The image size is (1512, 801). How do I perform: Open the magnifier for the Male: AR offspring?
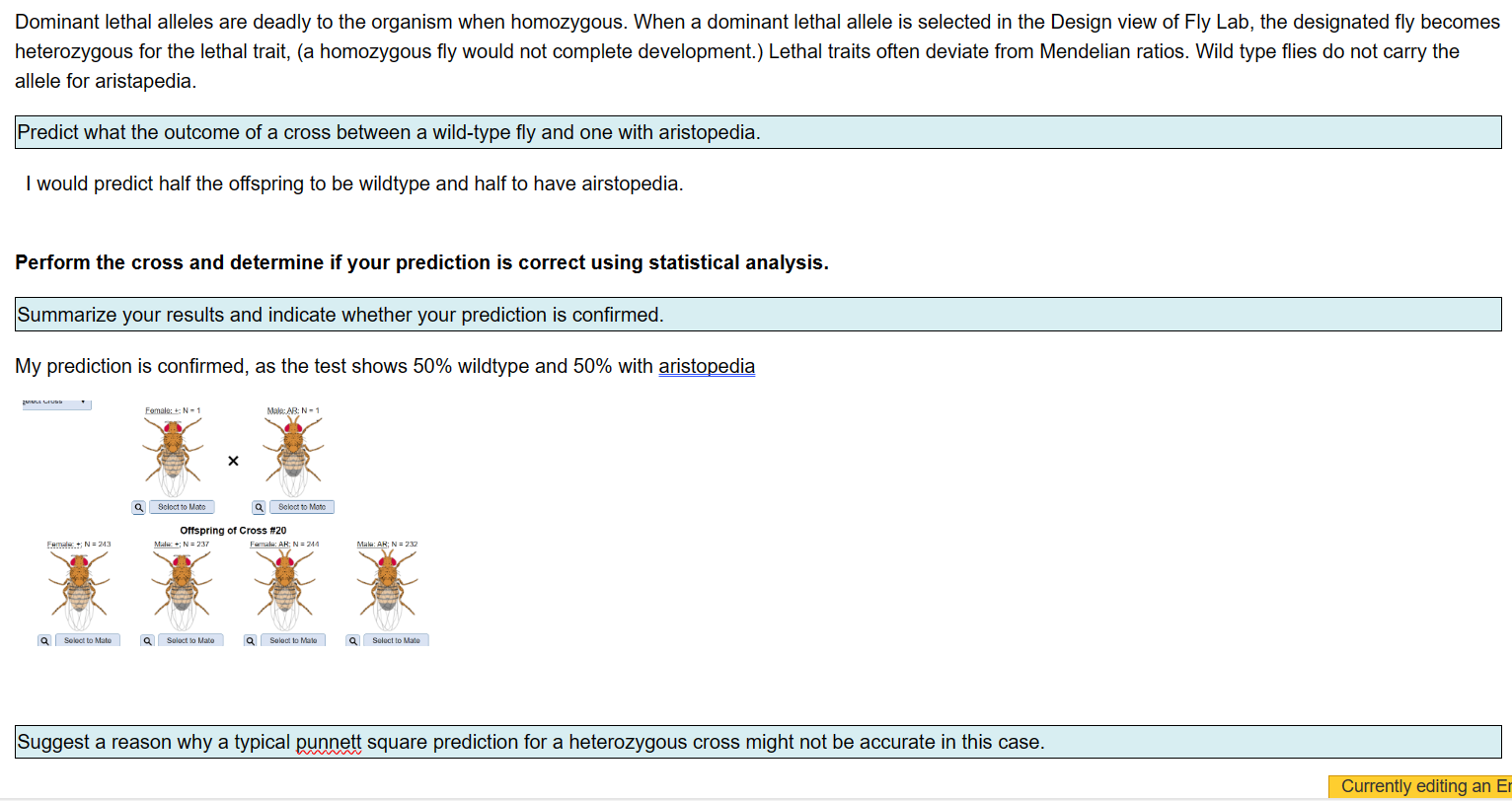(352, 639)
